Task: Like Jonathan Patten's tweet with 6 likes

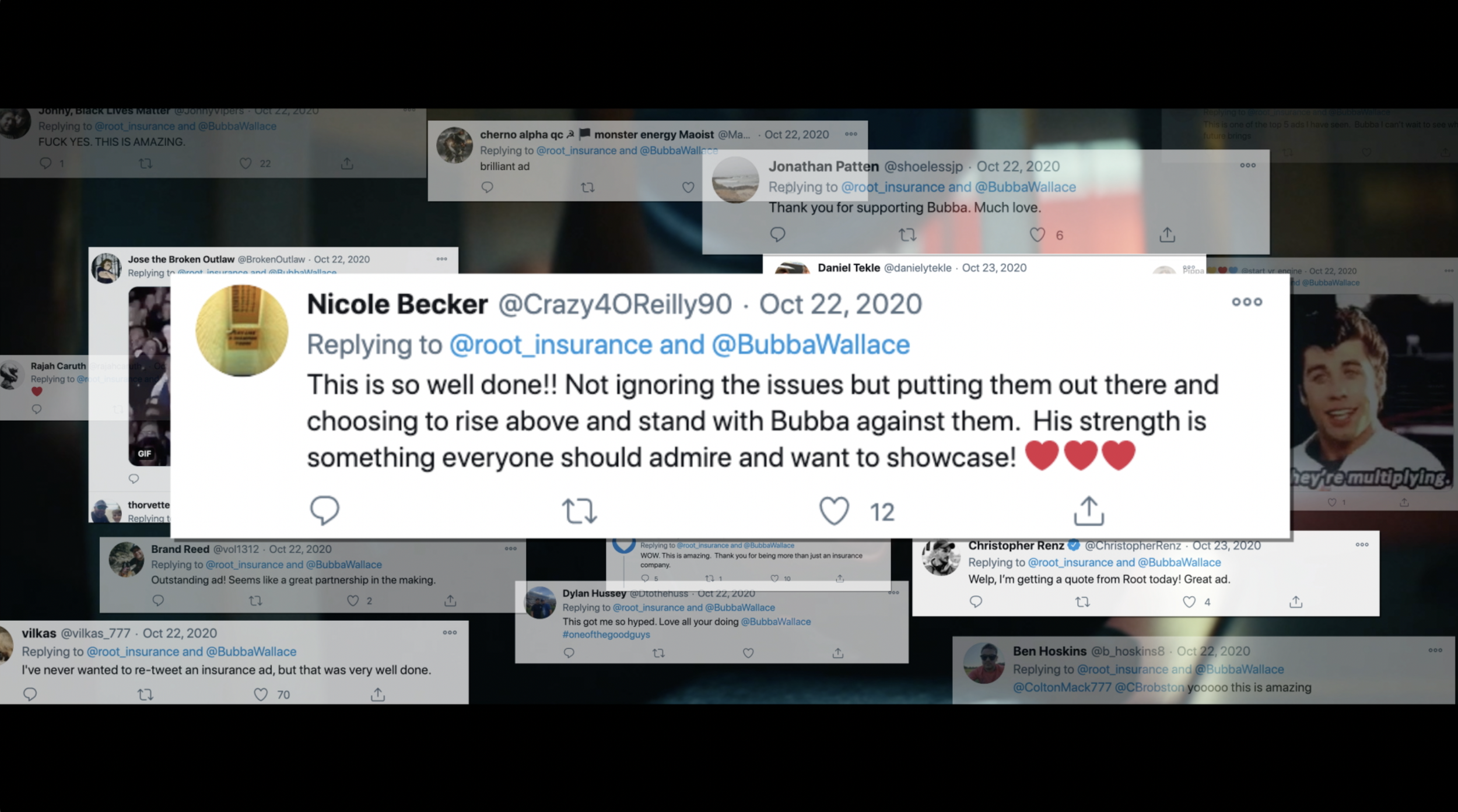Action: [x=1037, y=235]
